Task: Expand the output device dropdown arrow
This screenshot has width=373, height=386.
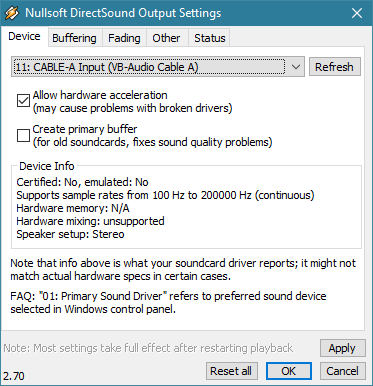Action: pyautogui.click(x=295, y=67)
